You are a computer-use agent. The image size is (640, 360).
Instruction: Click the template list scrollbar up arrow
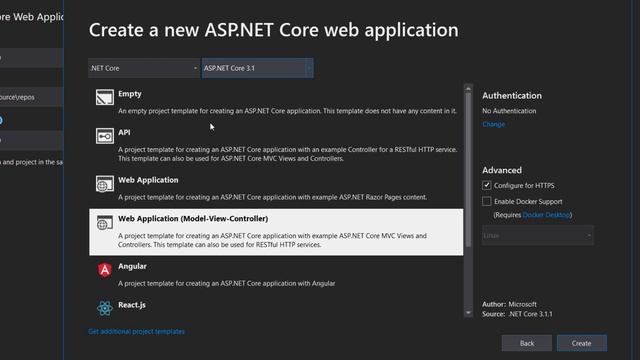click(468, 88)
